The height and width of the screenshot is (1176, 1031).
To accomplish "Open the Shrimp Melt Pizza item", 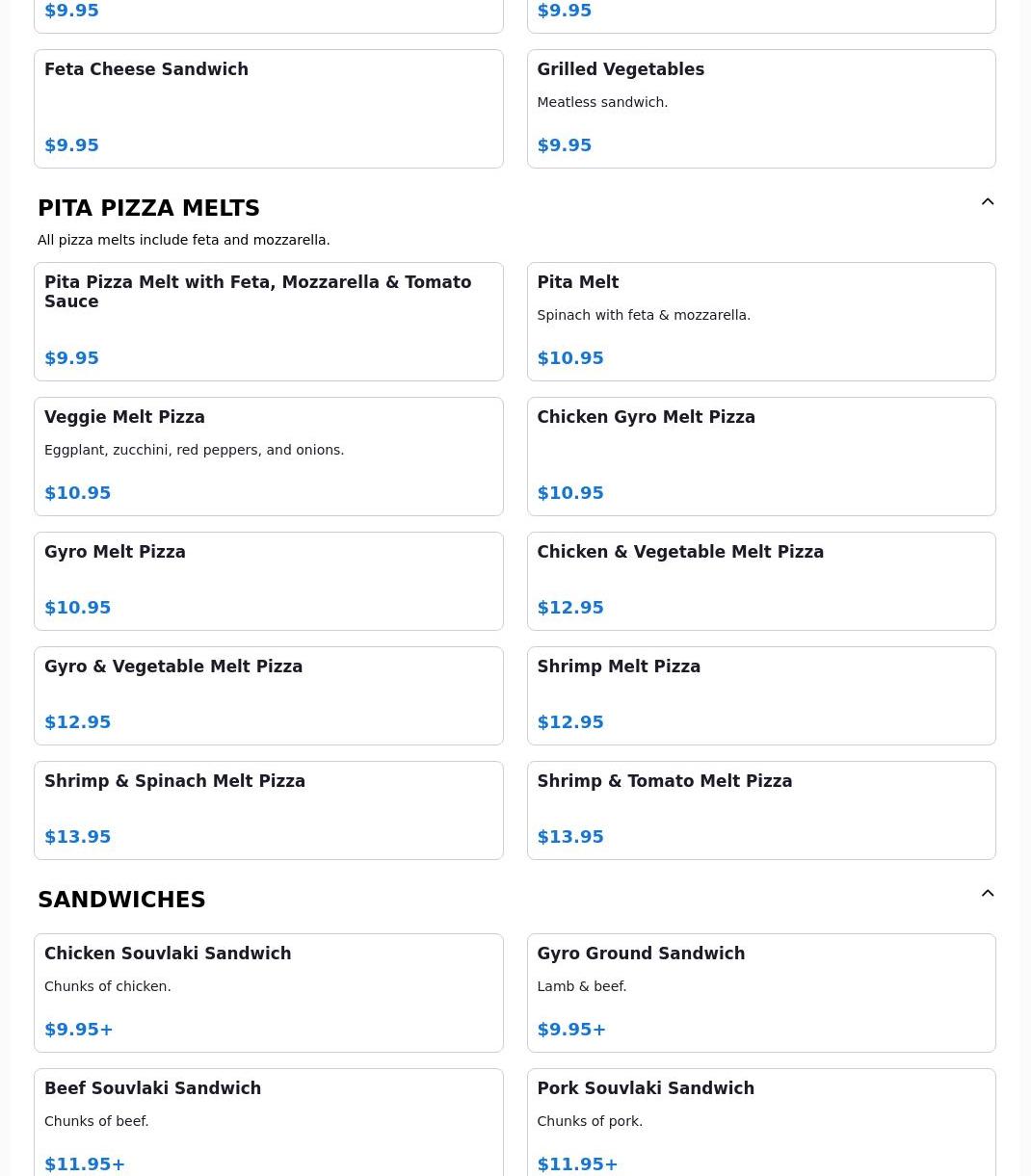I will (x=761, y=696).
